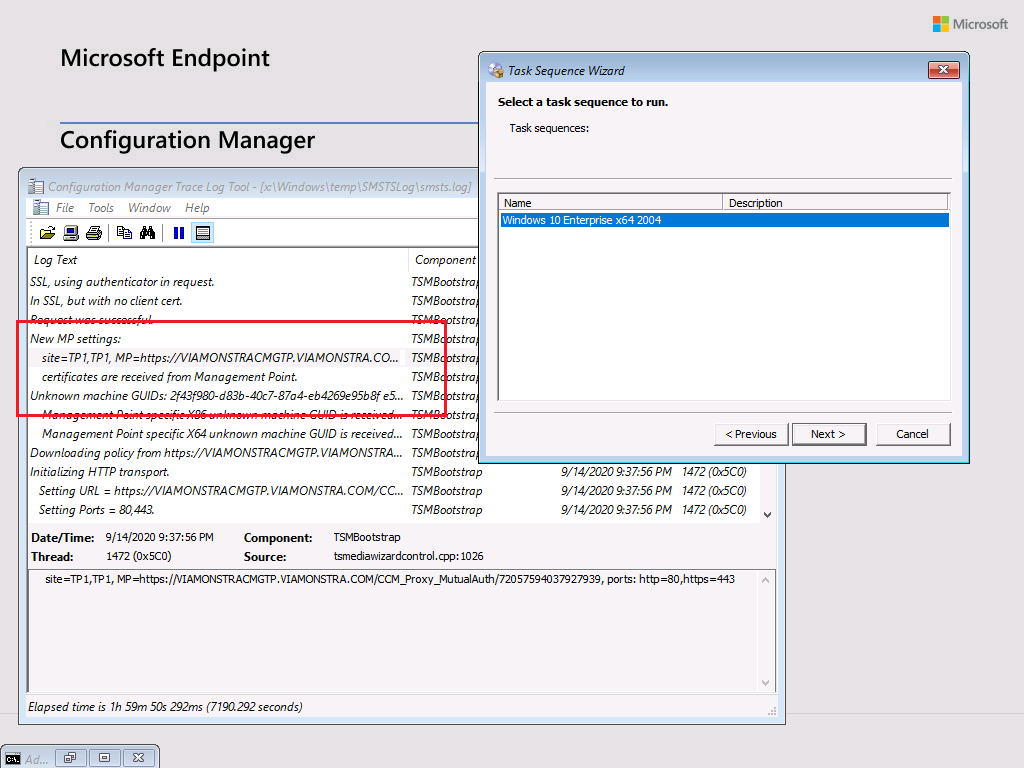
Task: Open the Tools menu
Action: coord(101,208)
